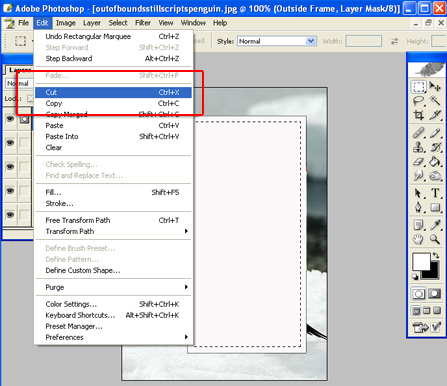Switch to Standard Screen Mode

coord(416,311)
